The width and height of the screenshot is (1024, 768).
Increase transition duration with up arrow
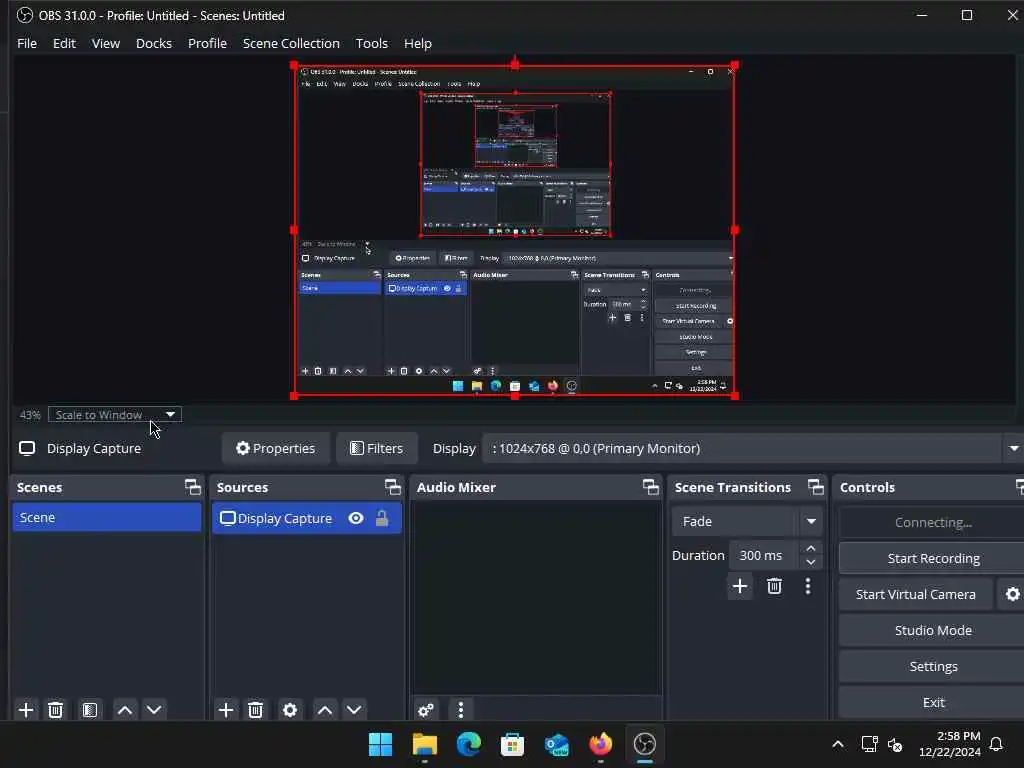coord(810,549)
